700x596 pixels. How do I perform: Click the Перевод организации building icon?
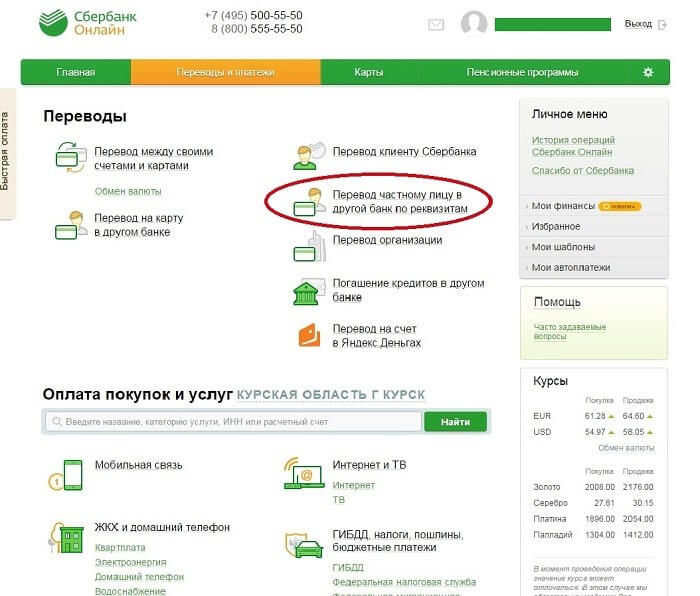309,246
